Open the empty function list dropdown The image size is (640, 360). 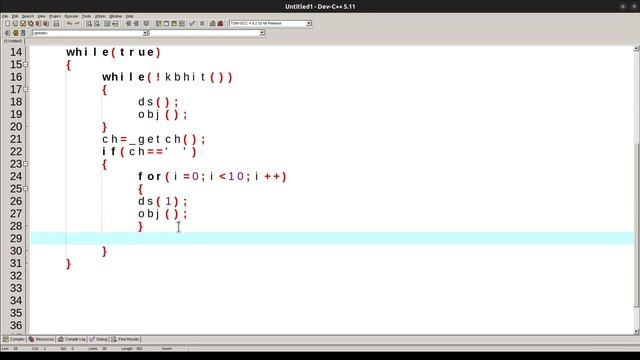(x=262, y=33)
